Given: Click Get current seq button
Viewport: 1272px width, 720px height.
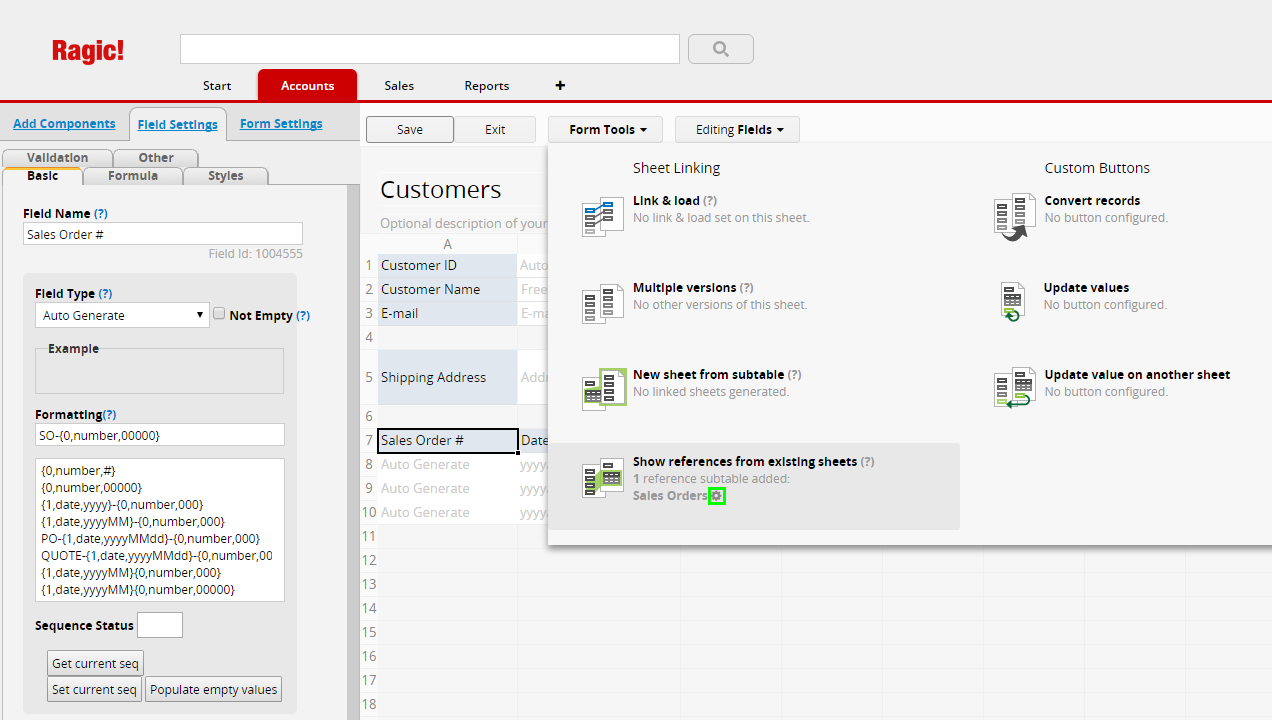Looking at the screenshot, I should [96, 664].
